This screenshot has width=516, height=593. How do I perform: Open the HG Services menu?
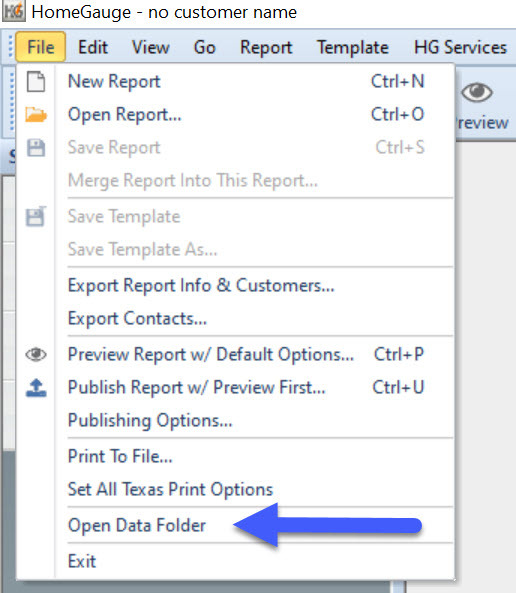click(x=460, y=47)
